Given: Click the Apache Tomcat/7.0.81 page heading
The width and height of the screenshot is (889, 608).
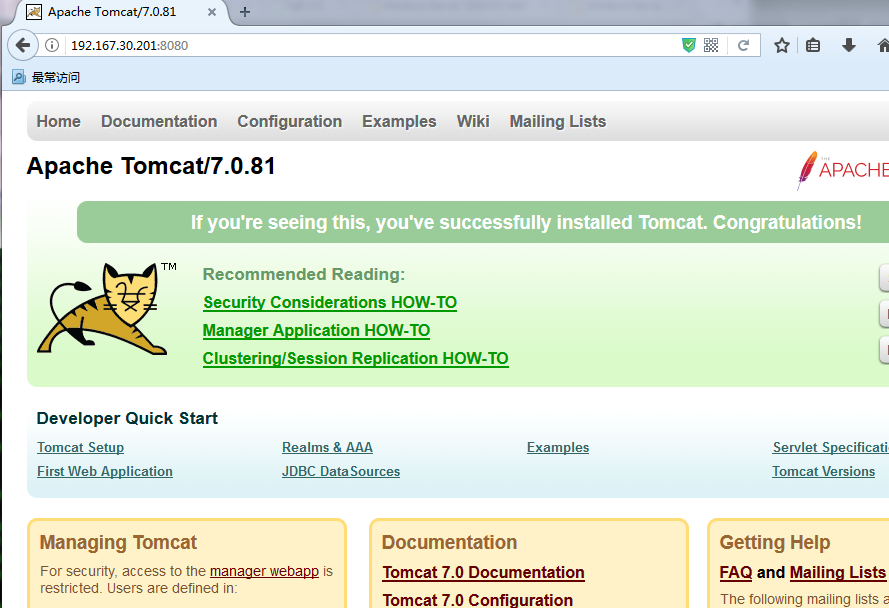Looking at the screenshot, I should pos(151,166).
